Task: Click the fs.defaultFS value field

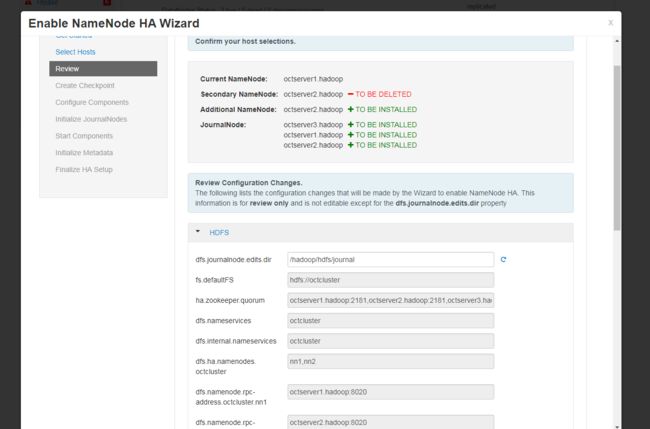Action: tap(390, 280)
